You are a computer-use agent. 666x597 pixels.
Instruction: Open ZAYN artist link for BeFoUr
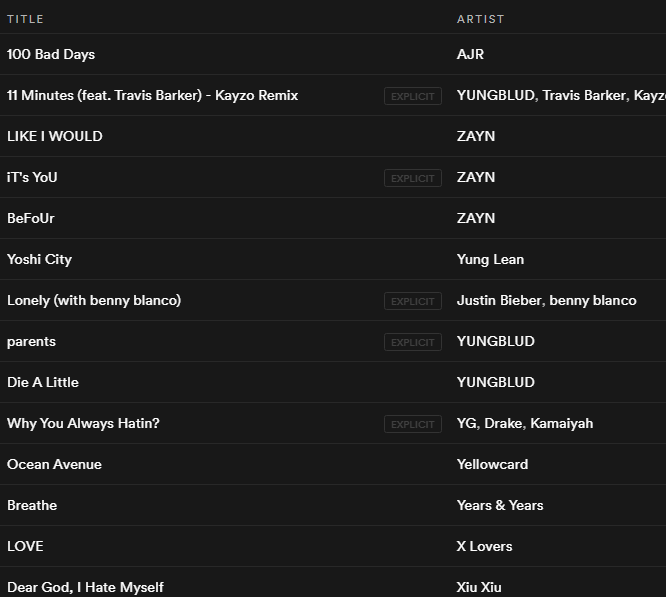click(x=476, y=218)
